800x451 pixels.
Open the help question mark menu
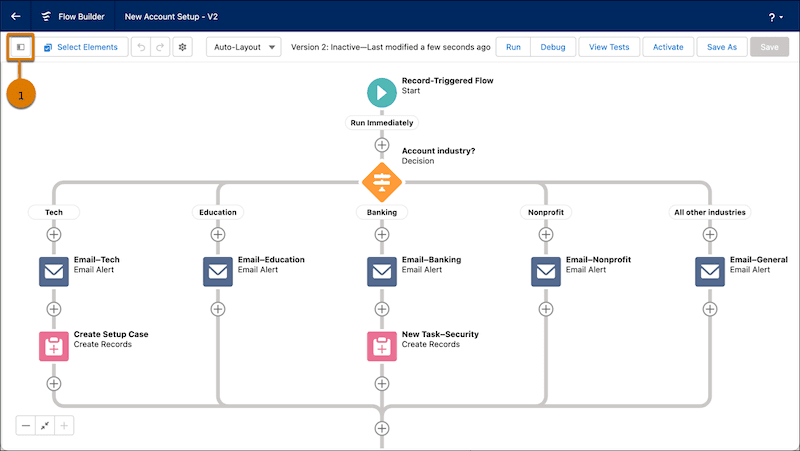tap(776, 17)
